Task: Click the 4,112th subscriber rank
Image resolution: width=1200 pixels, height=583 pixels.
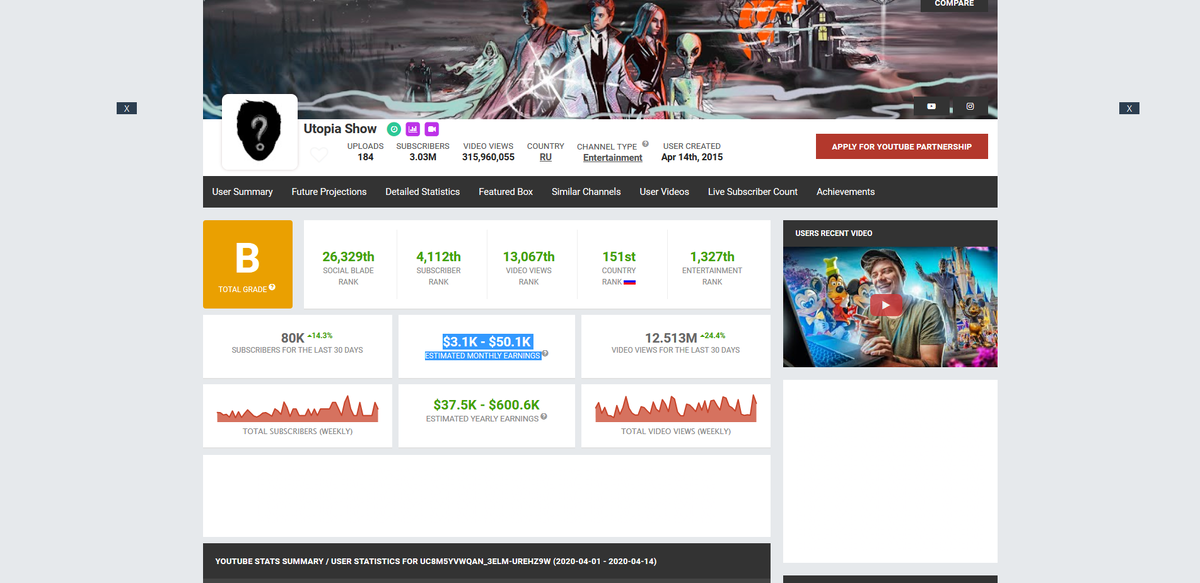Action: click(x=438, y=257)
